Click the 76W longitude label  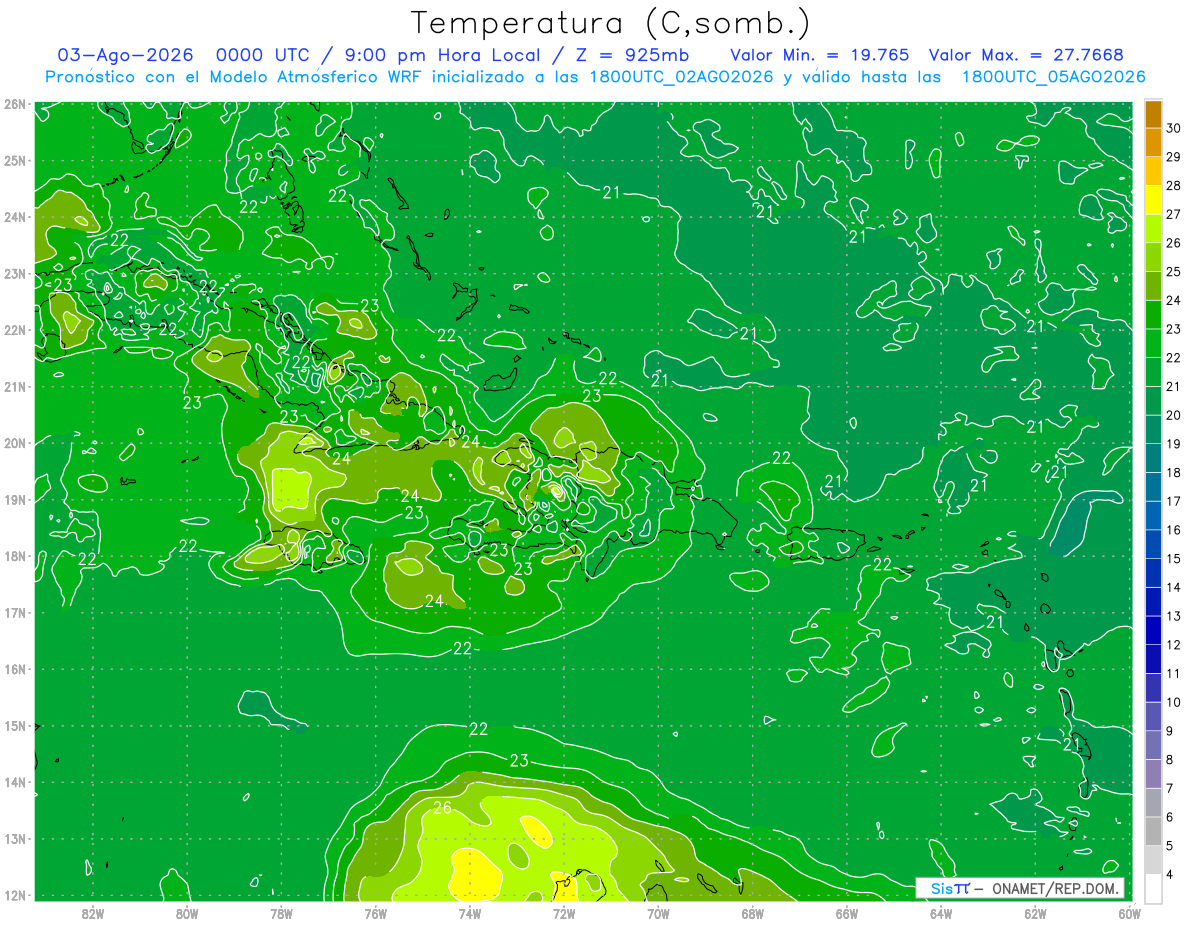tap(375, 913)
